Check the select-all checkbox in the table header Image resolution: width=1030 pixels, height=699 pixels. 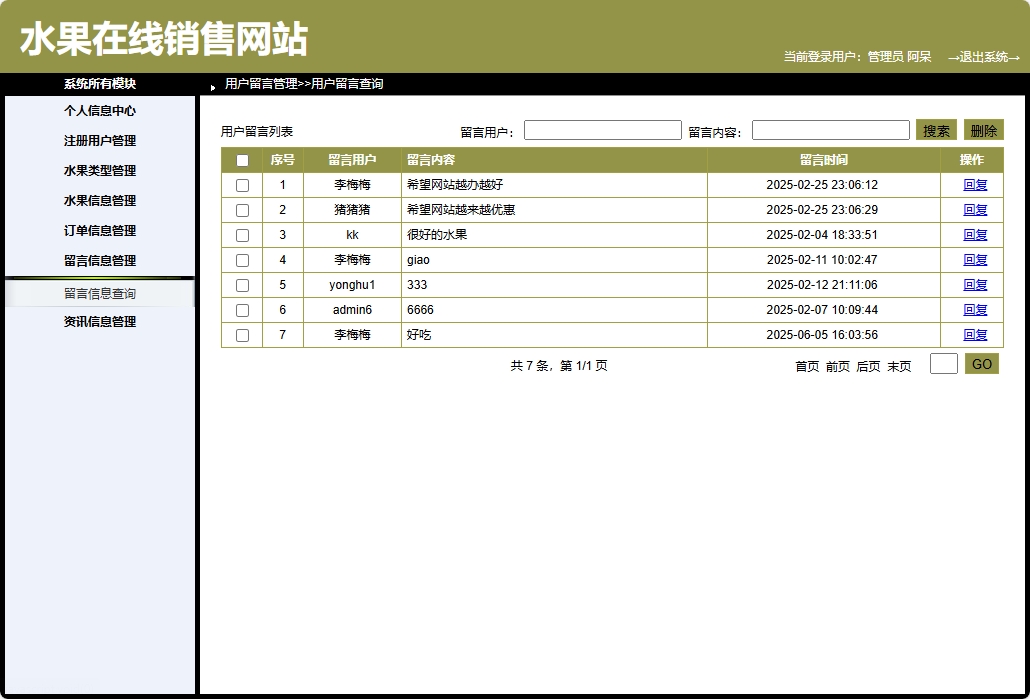coord(241,159)
